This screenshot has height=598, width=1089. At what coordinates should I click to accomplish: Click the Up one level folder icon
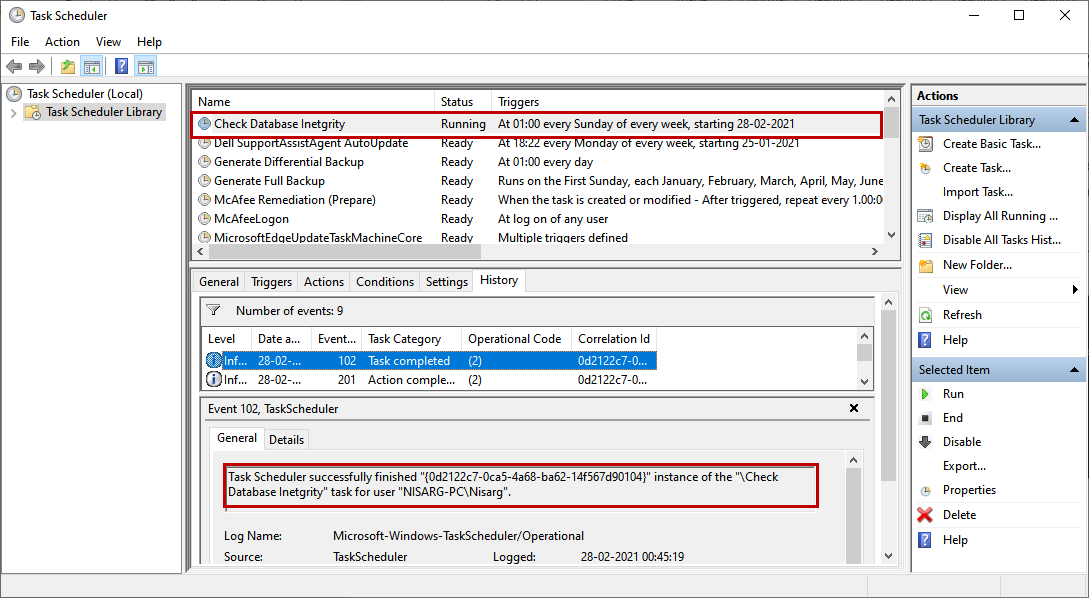coord(67,67)
